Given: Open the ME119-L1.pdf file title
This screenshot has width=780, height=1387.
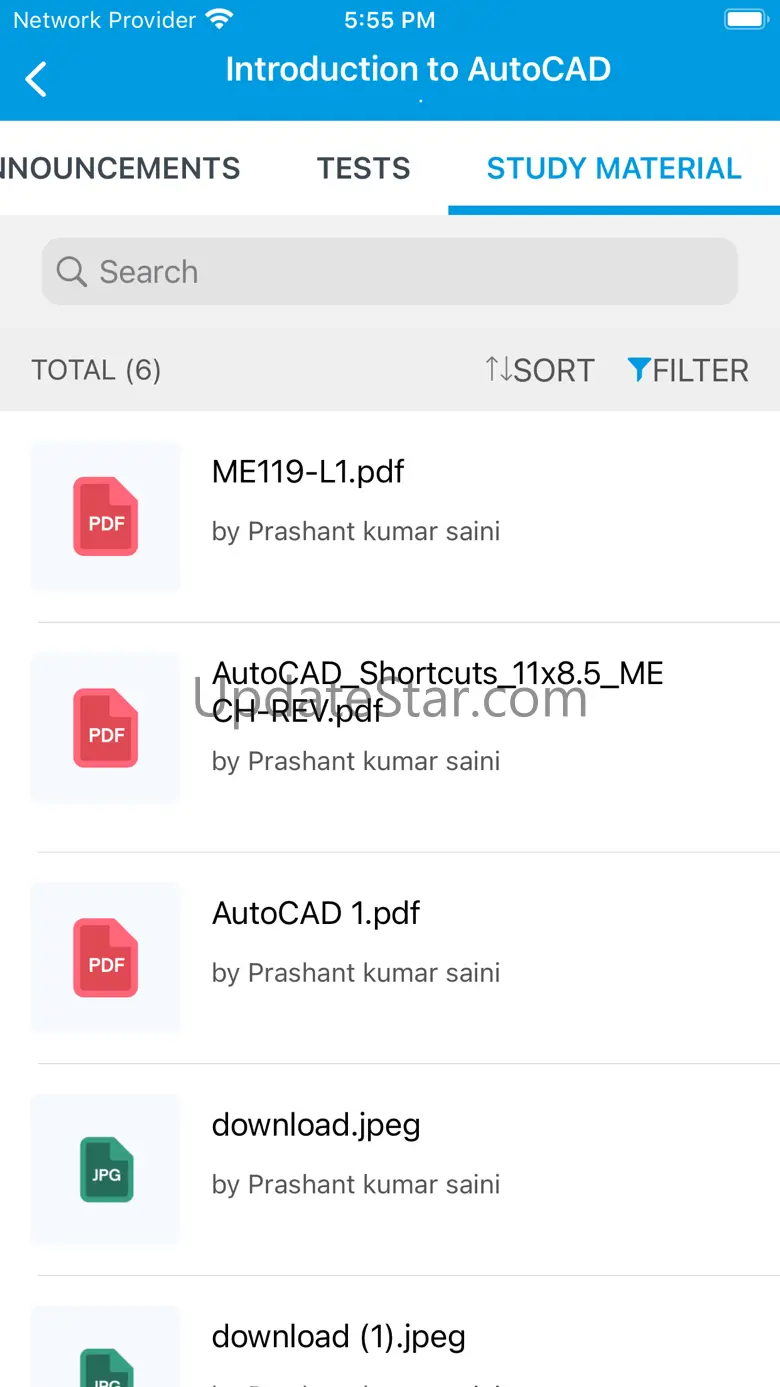Looking at the screenshot, I should tap(308, 471).
